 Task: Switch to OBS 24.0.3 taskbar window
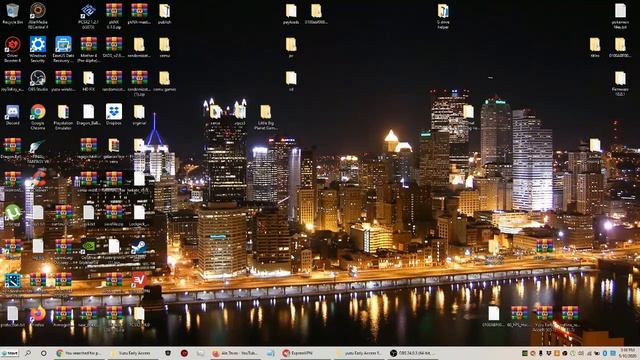pyautogui.click(x=412, y=353)
